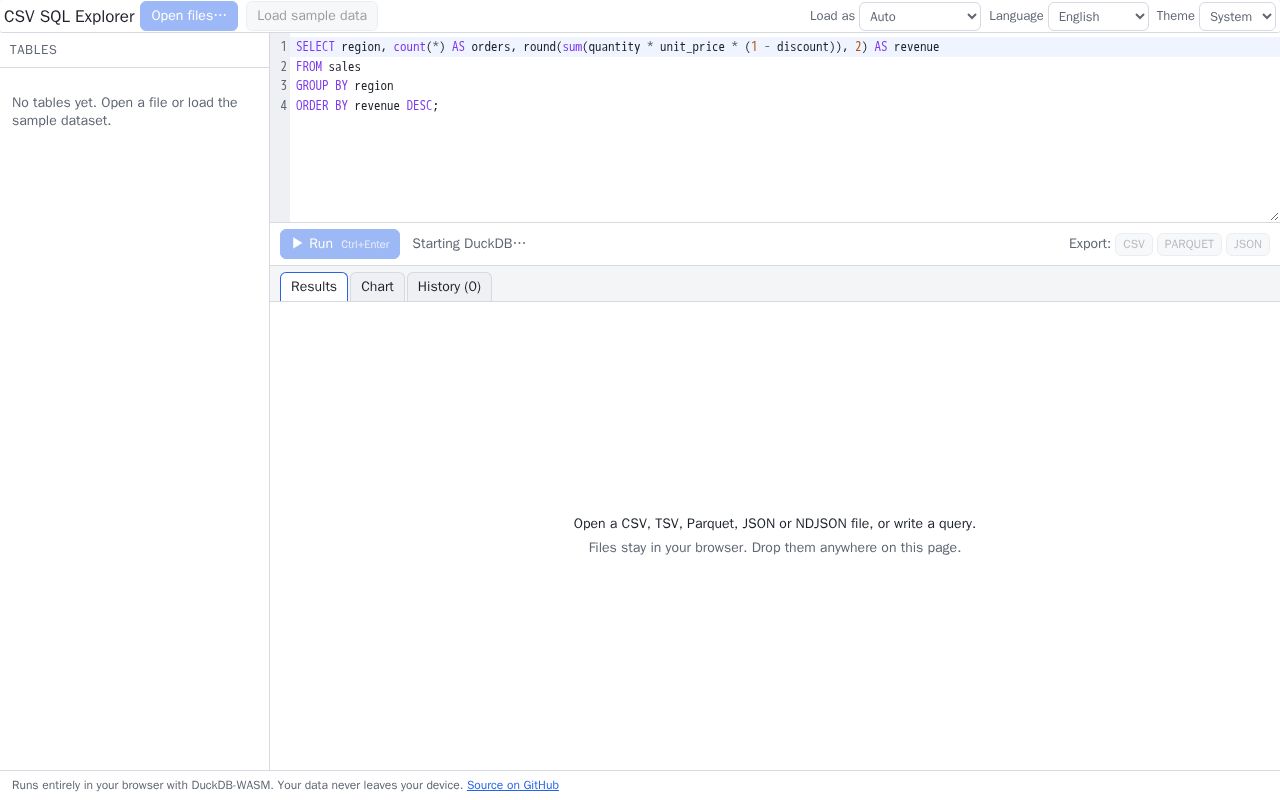Open the Load as dropdown

click(x=920, y=16)
